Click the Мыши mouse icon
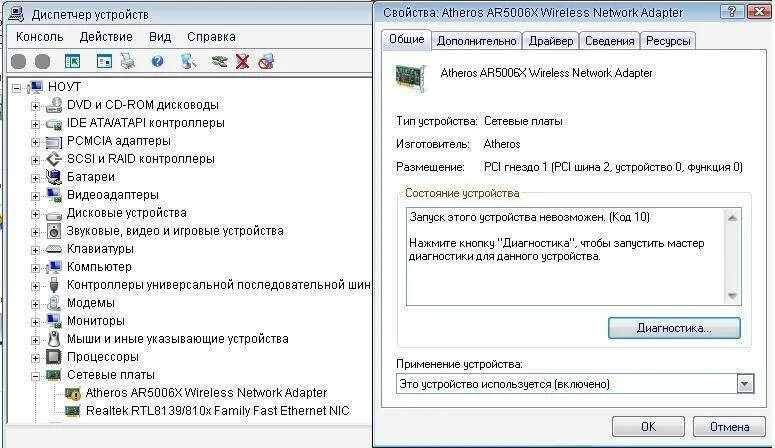Image resolution: width=775 pixels, height=448 pixels. coord(54,339)
